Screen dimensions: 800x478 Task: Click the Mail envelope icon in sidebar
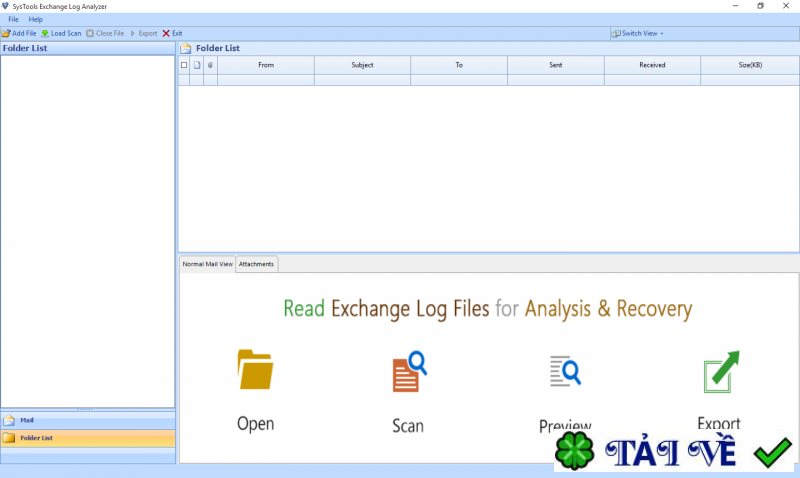click(x=9, y=420)
